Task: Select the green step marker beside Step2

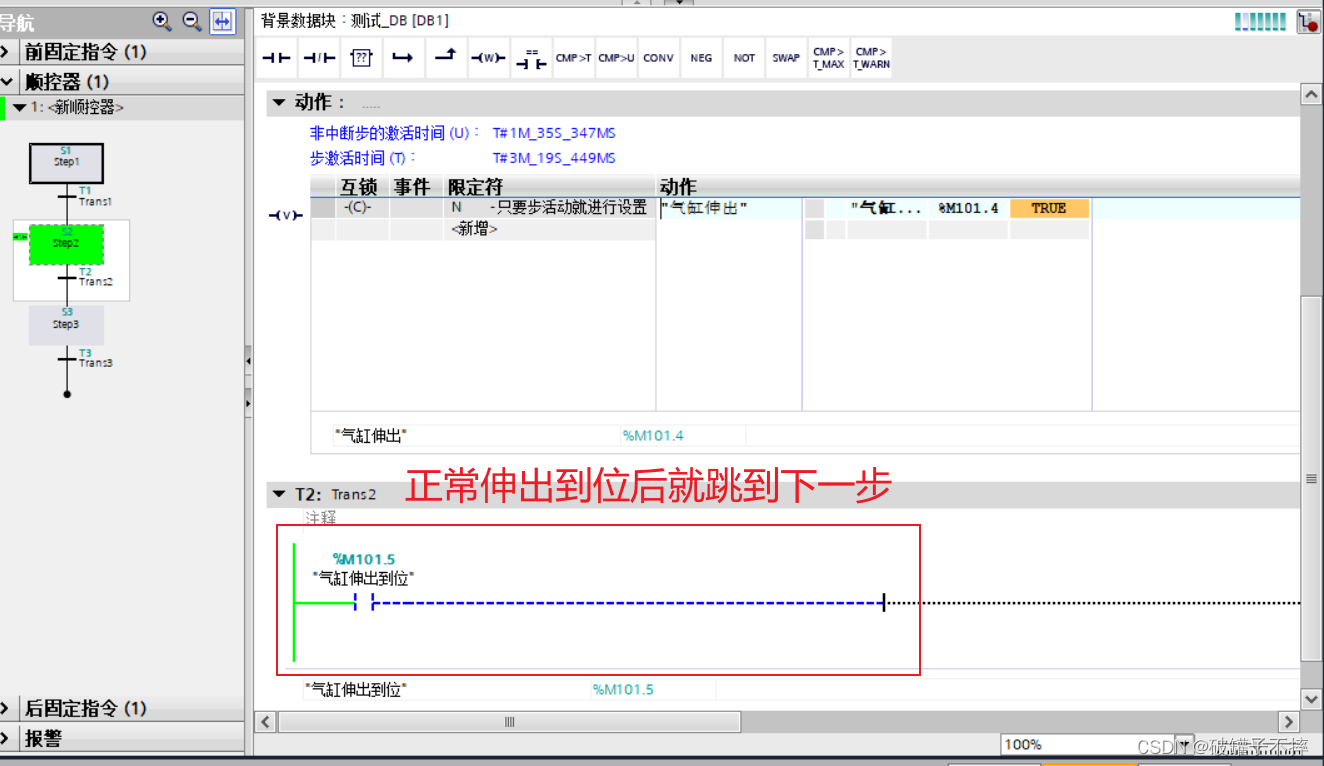Action: click(x=20, y=237)
